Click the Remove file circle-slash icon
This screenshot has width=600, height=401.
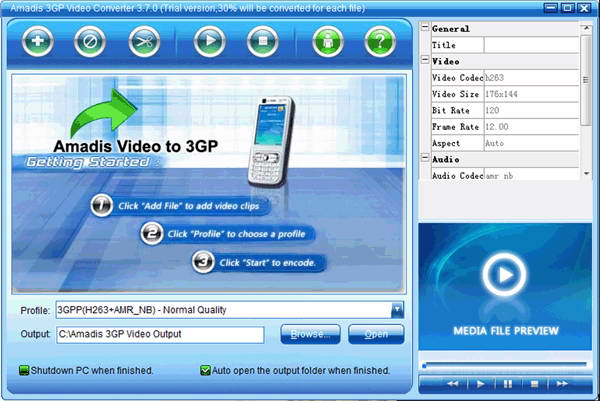click(90, 41)
